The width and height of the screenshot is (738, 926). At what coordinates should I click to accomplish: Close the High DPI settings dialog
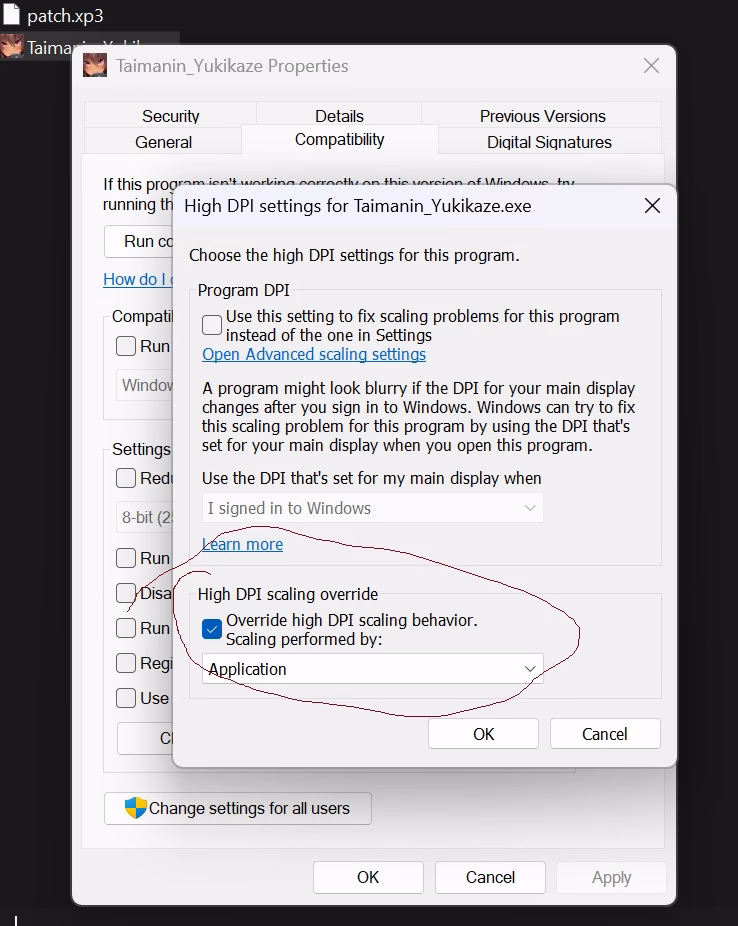tap(652, 206)
